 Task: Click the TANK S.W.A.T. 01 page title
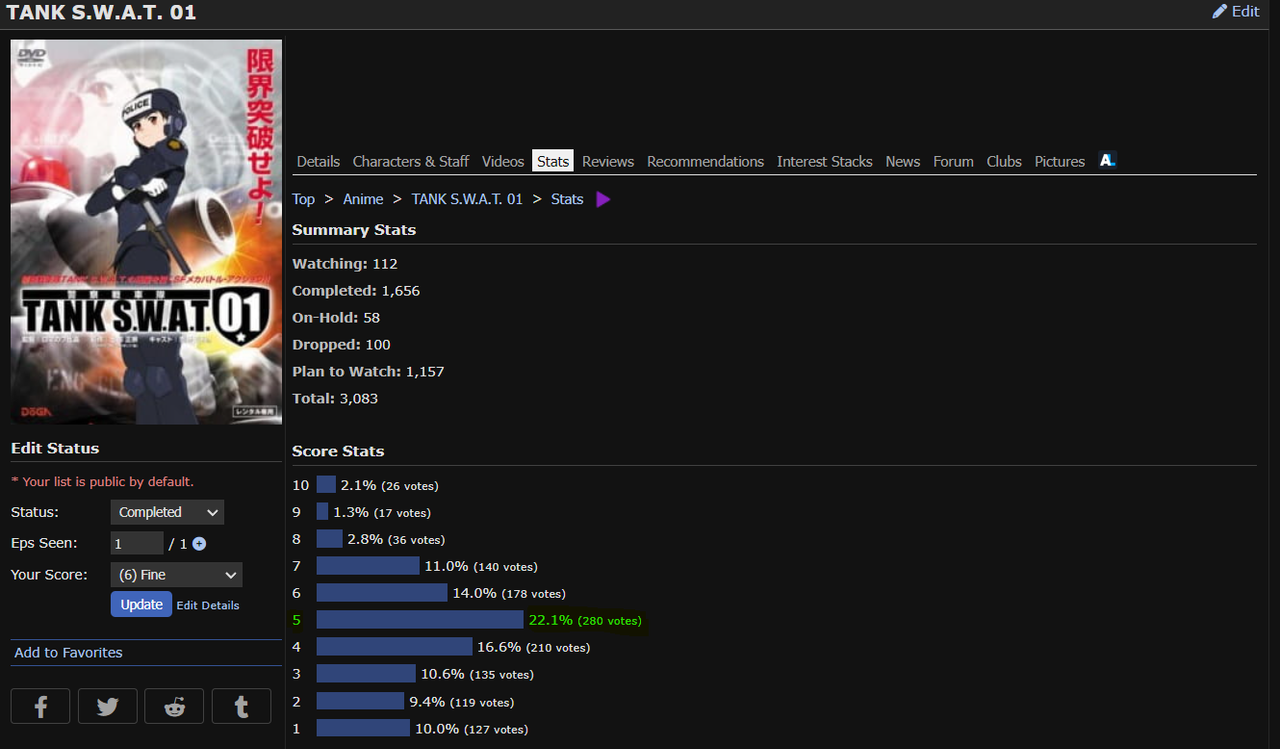click(x=101, y=12)
